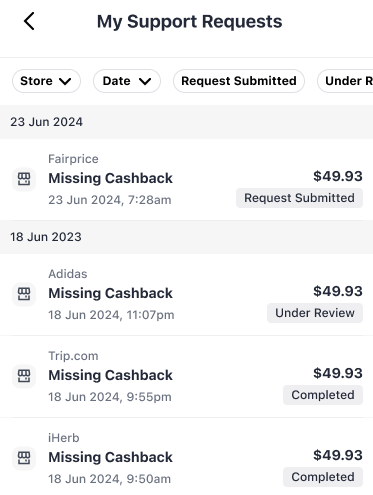
Task: Click the Trip.com store icon
Action: coord(24,376)
